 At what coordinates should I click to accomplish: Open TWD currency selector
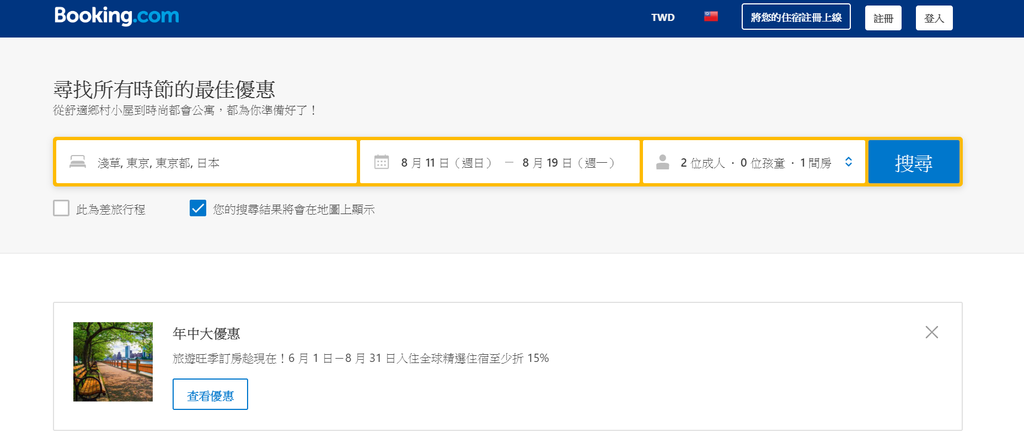[x=663, y=18]
